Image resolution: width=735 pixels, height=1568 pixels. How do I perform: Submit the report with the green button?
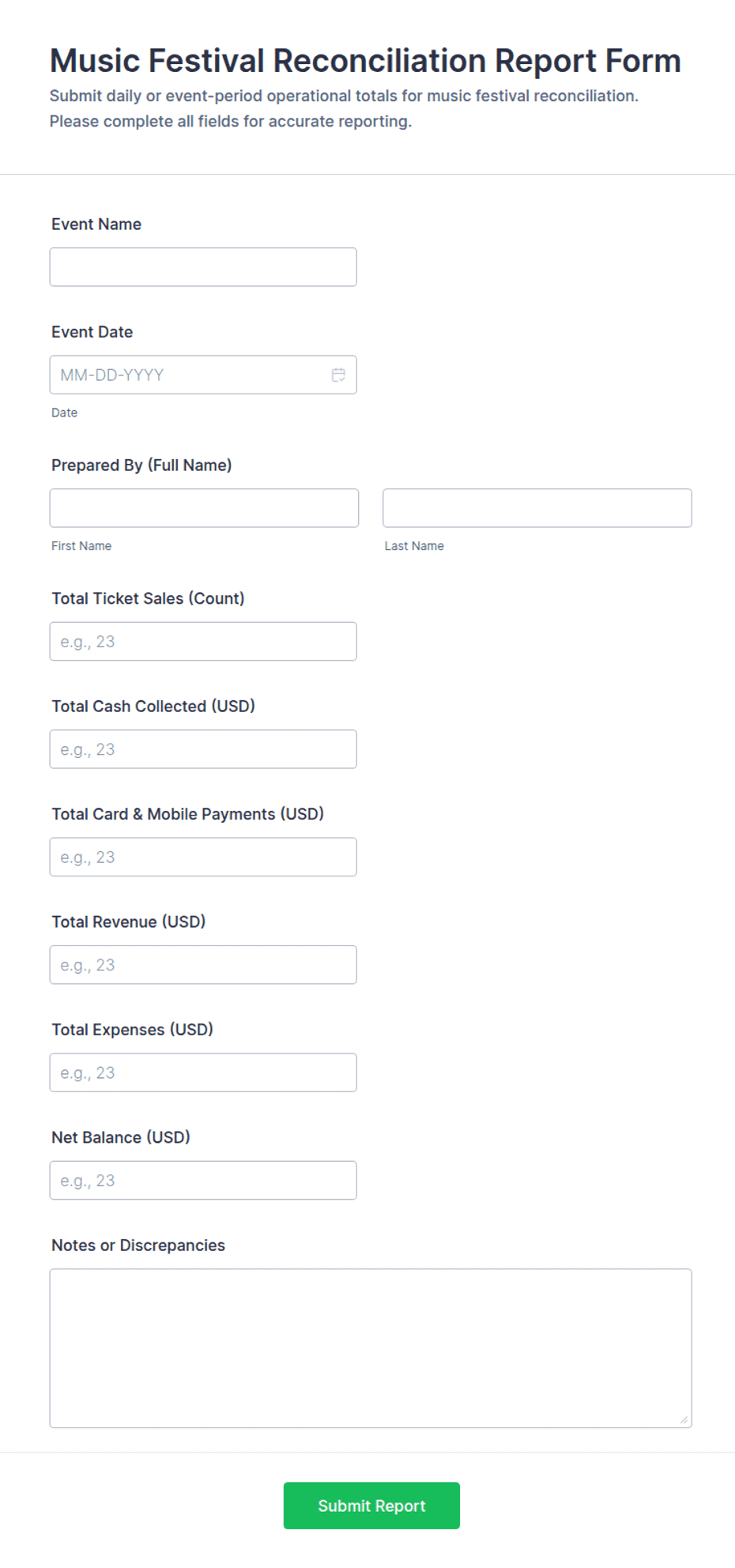click(x=371, y=1506)
